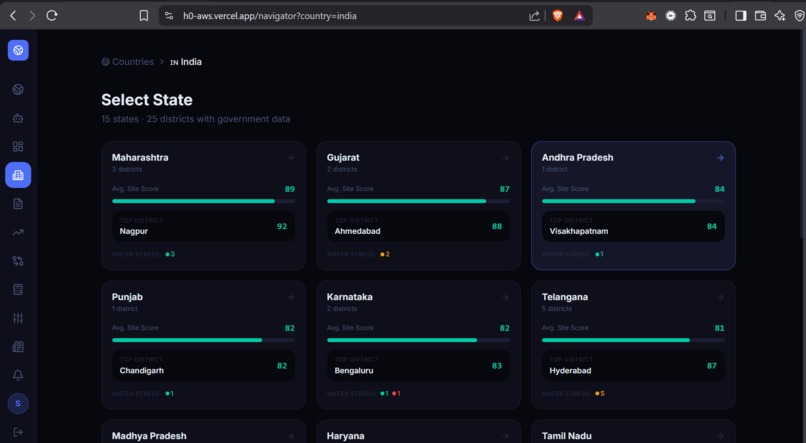Open the Karnataka card arrow
Viewport: 806px width, 443px height.
[x=506, y=297]
